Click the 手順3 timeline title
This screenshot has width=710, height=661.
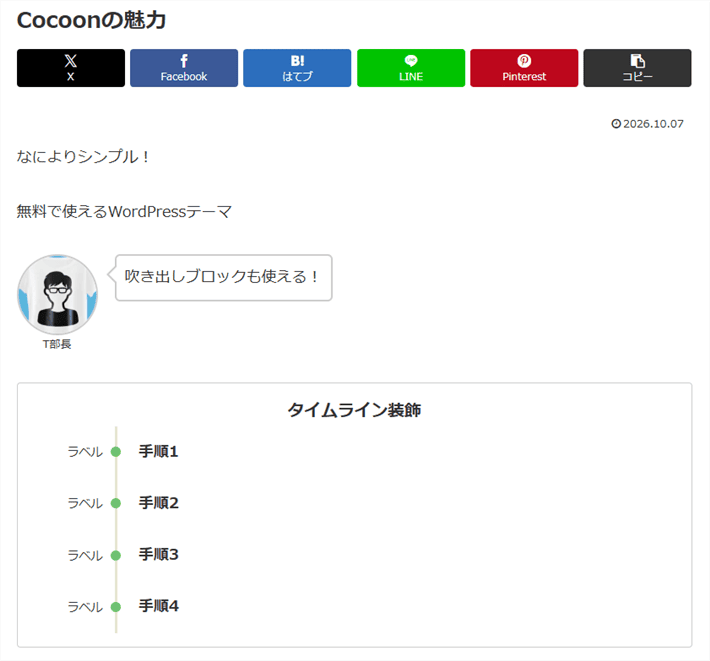pyautogui.click(x=158, y=555)
